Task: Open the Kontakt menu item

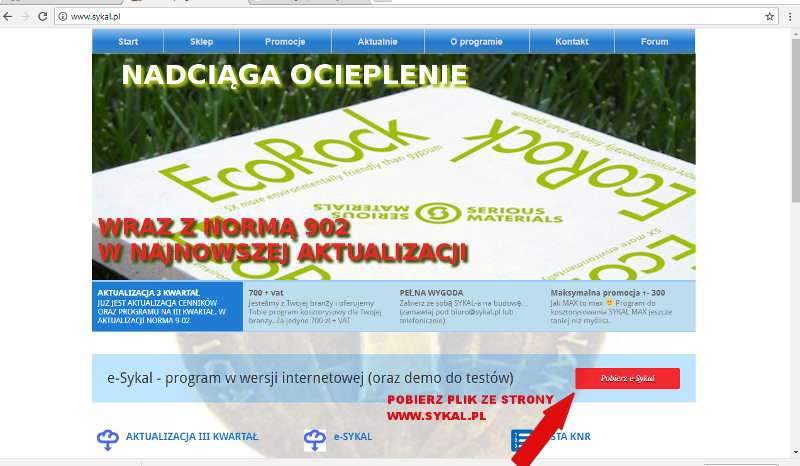Action: click(572, 41)
